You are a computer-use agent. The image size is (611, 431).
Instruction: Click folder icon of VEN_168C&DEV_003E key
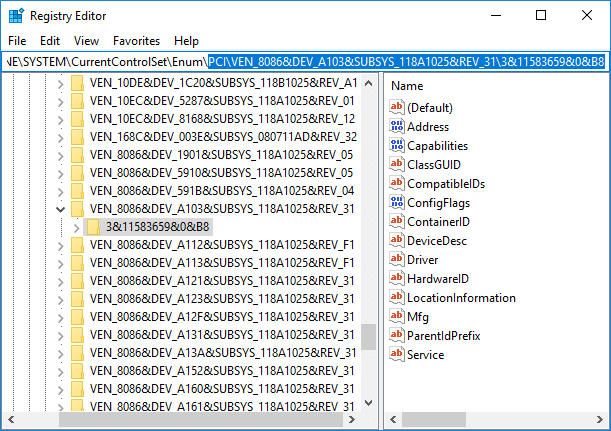(x=77, y=137)
